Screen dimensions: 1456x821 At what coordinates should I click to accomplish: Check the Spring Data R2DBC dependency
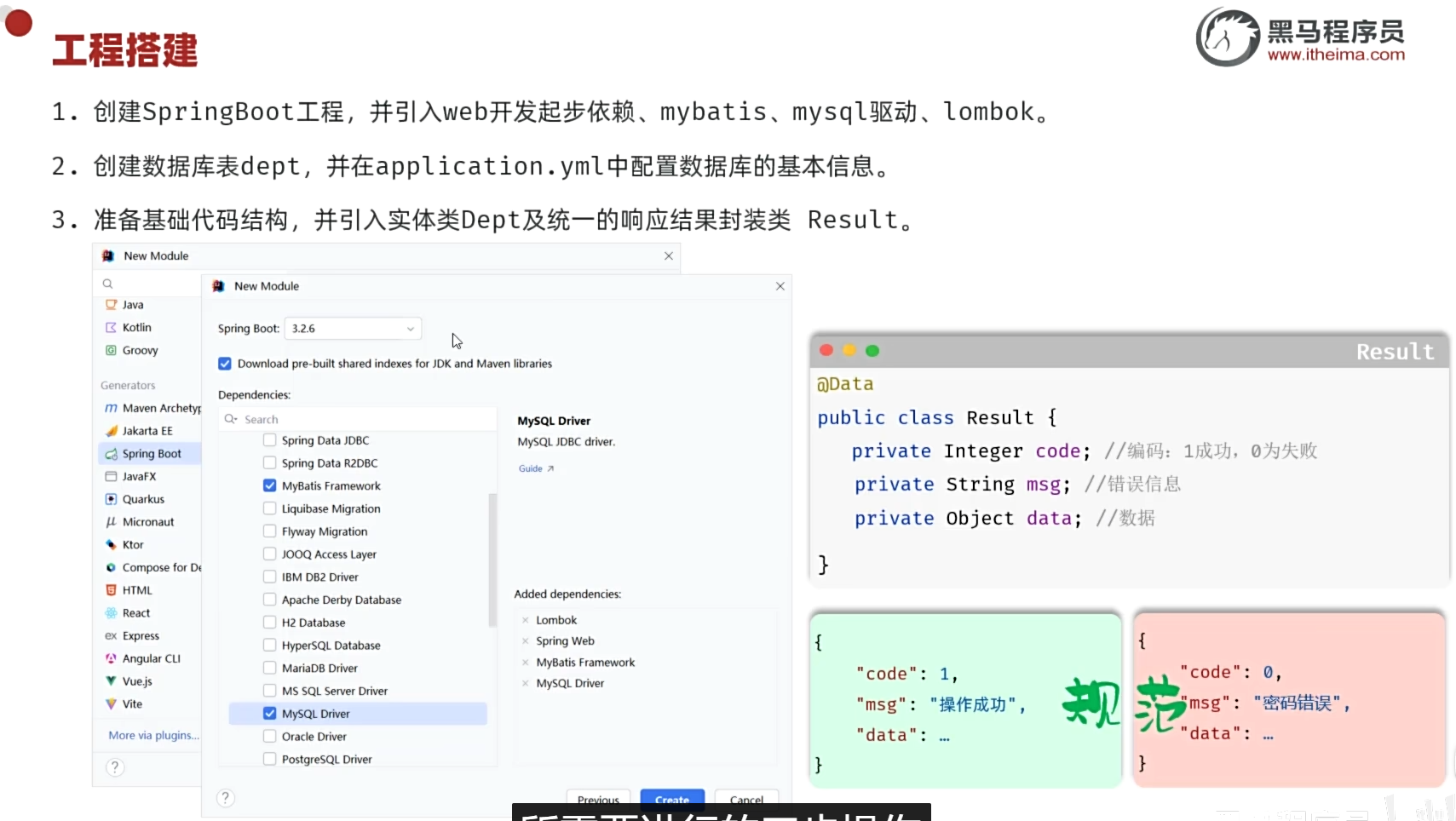[x=269, y=463]
